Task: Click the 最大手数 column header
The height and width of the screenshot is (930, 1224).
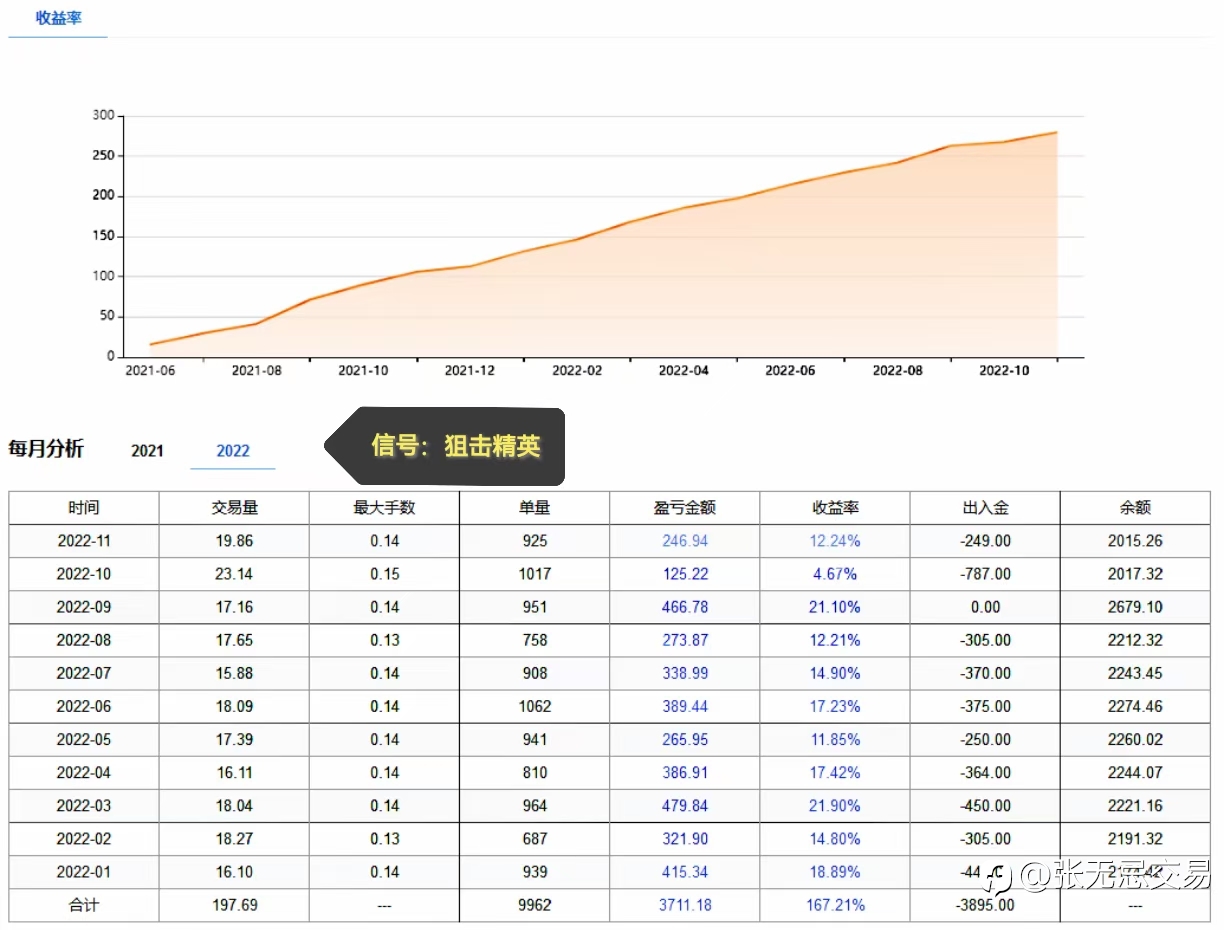Action: tap(384, 508)
